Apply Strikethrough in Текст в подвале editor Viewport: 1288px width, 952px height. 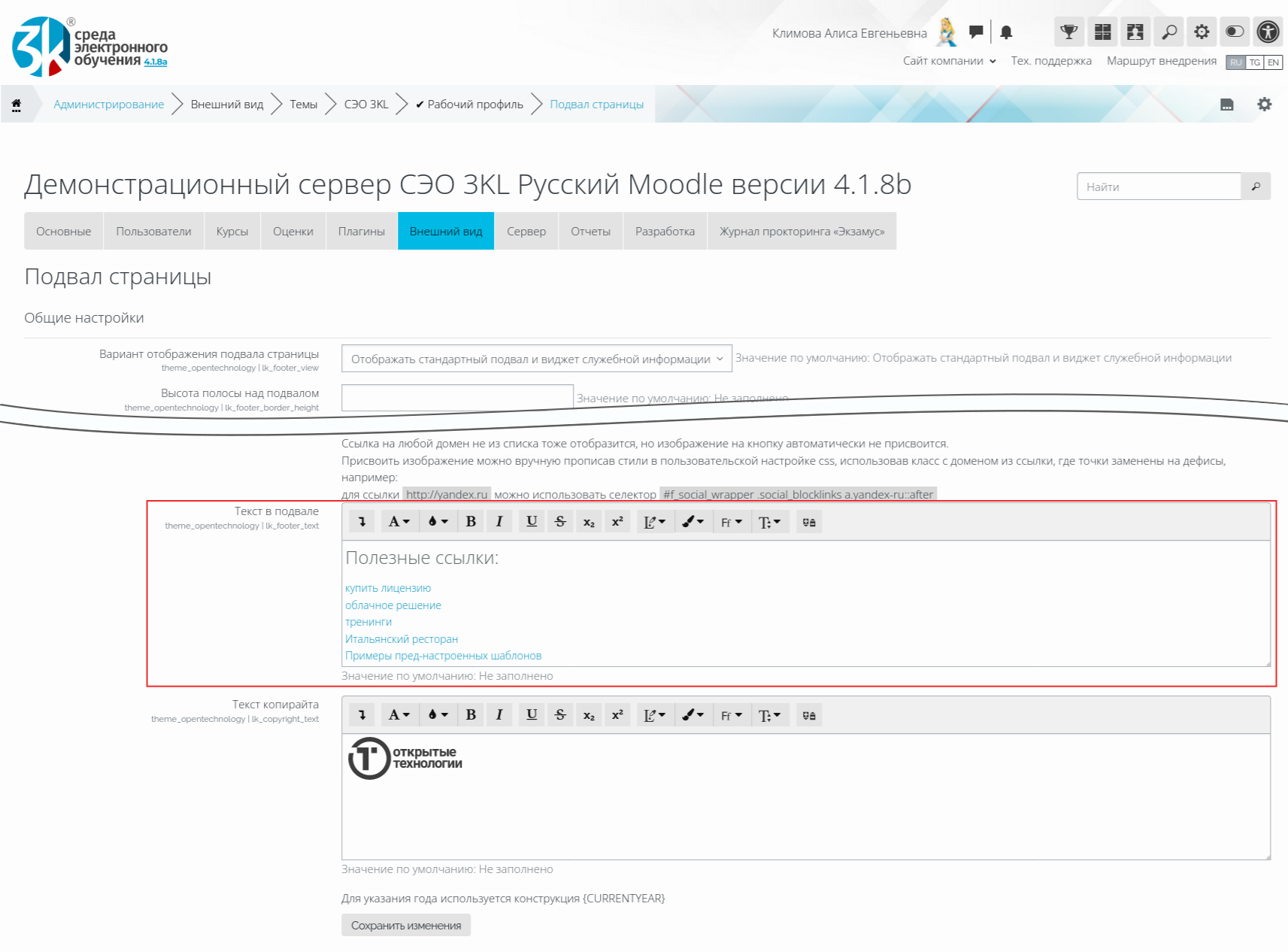click(560, 521)
